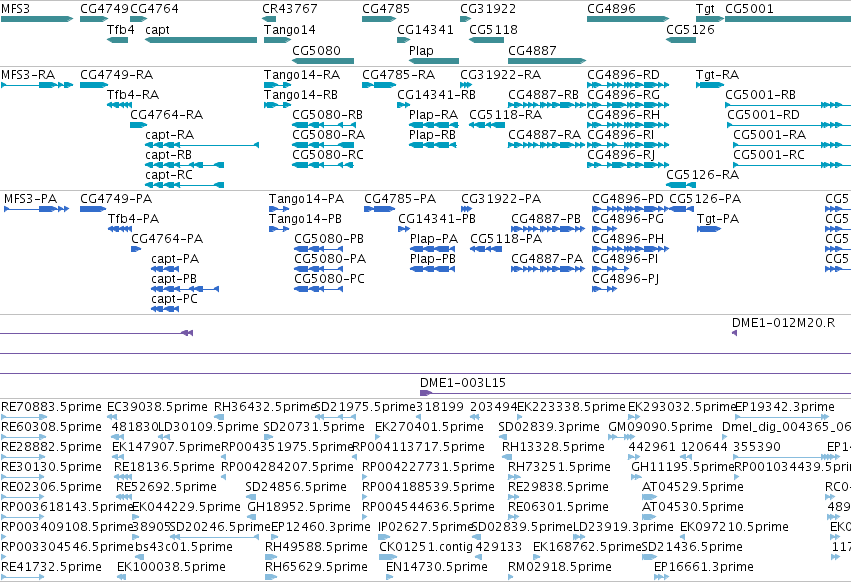
Task: Click the CG4896-RH transcript label
Action: tap(624, 115)
